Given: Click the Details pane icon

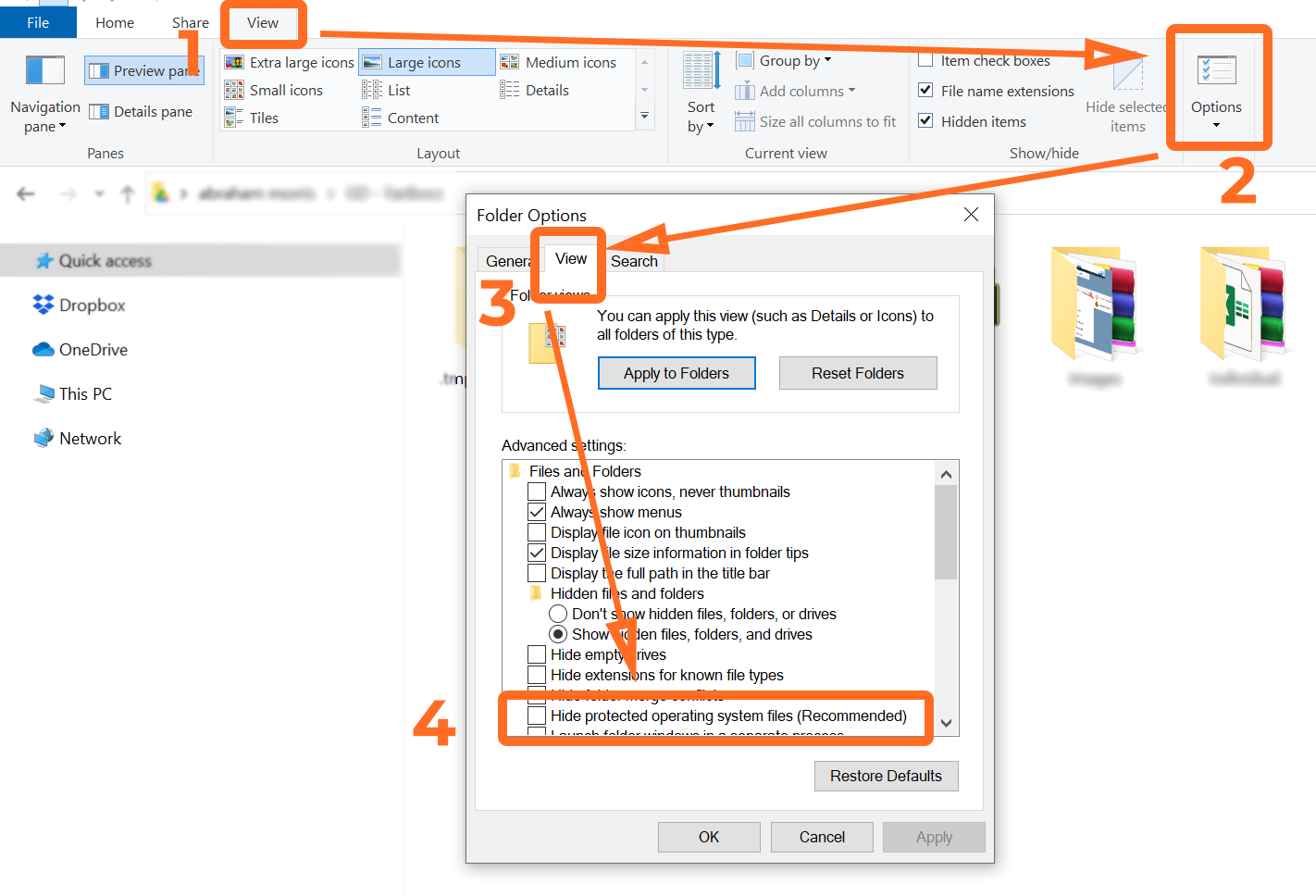Looking at the screenshot, I should pyautogui.click(x=99, y=112).
